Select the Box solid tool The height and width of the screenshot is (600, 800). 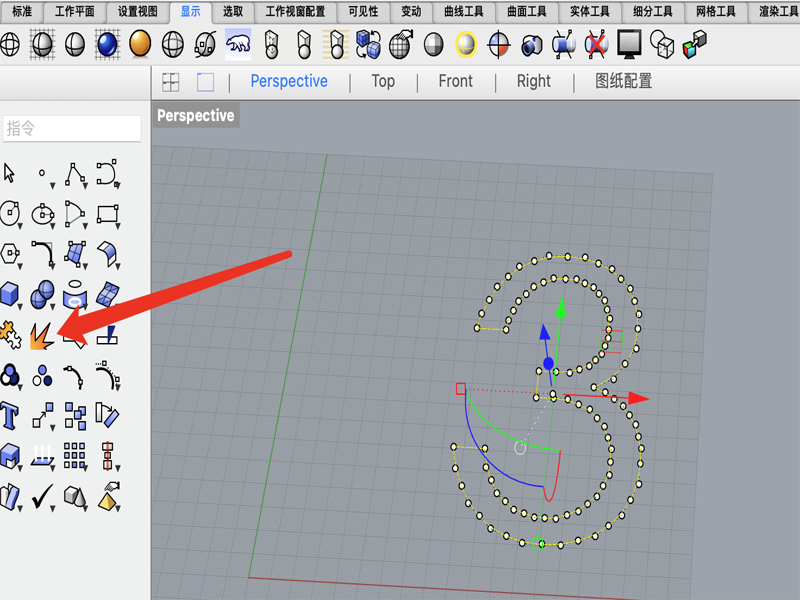[x=10, y=295]
